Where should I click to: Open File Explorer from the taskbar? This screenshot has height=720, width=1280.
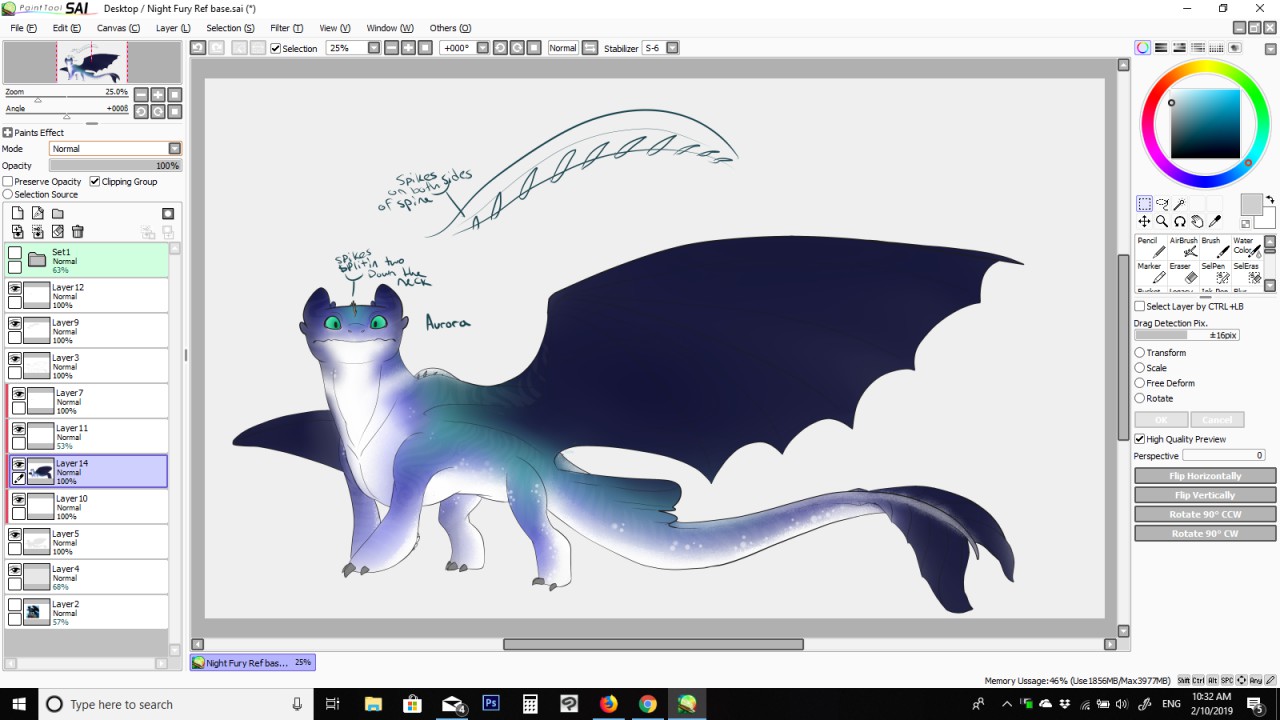pyautogui.click(x=373, y=703)
